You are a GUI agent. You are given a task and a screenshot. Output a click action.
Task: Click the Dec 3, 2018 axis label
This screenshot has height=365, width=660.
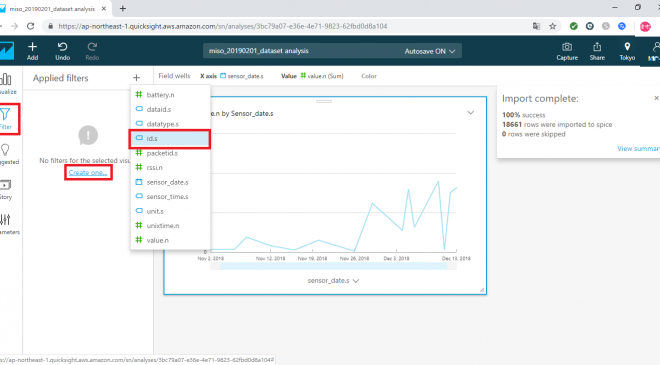[x=396, y=258]
